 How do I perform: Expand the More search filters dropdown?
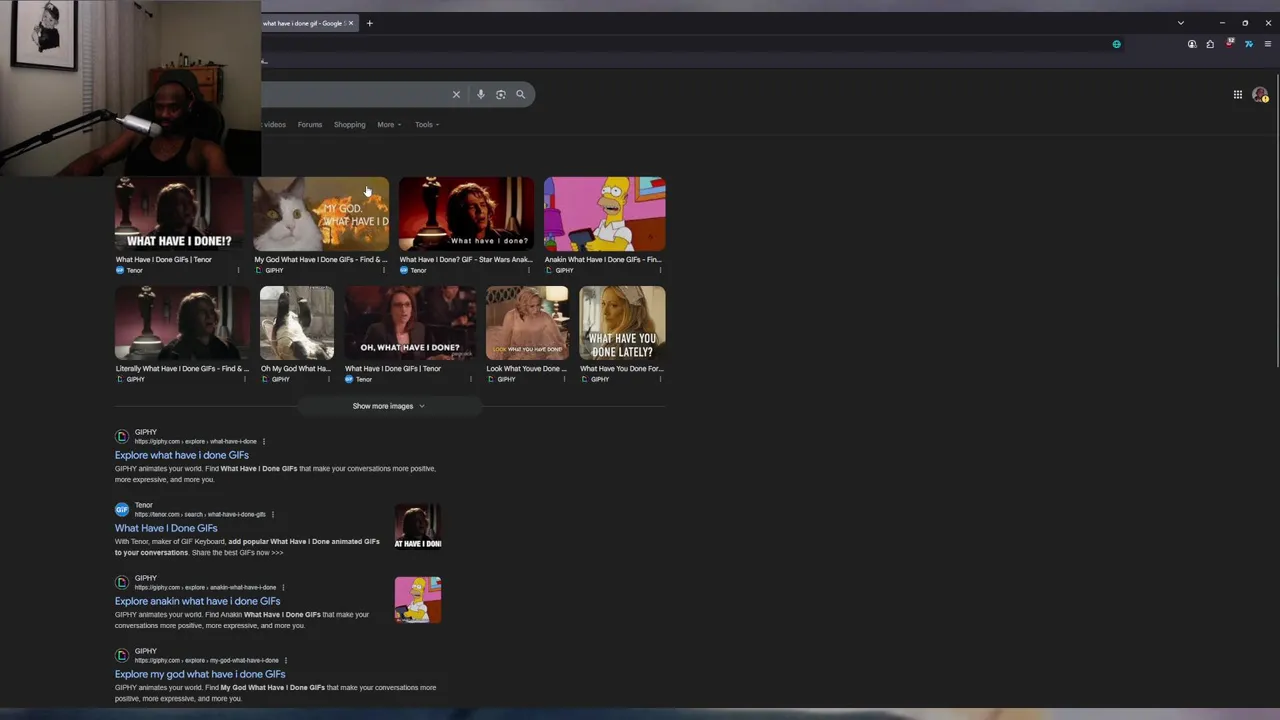point(389,125)
